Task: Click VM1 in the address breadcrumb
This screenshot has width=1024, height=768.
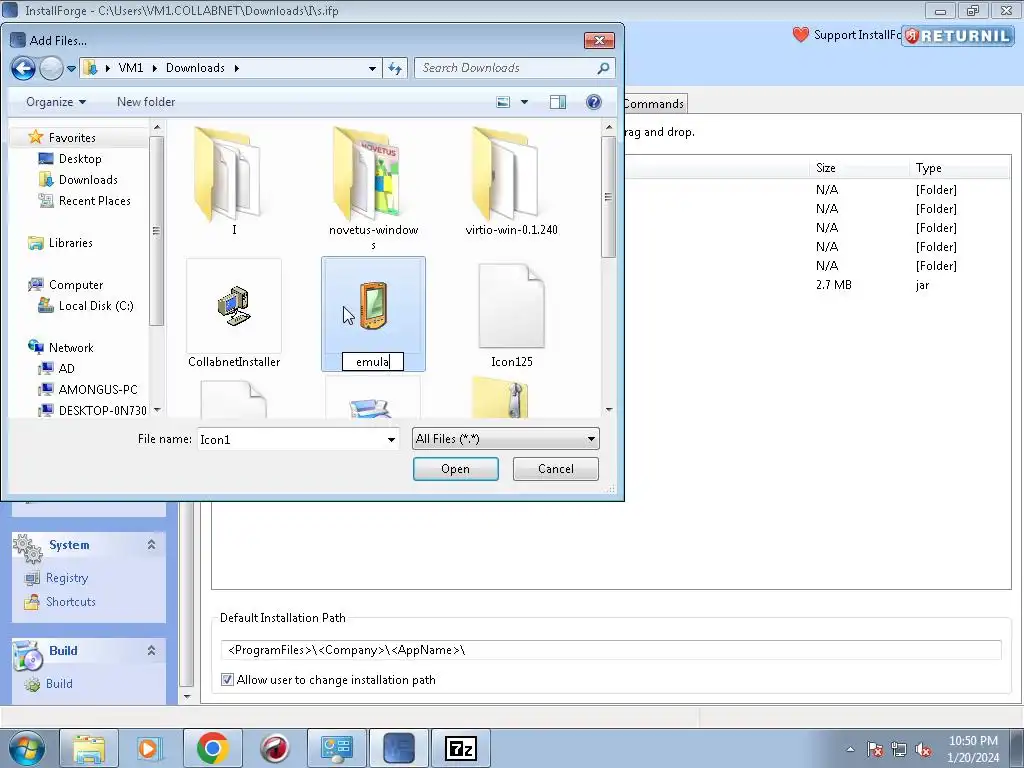Action: coord(131,68)
